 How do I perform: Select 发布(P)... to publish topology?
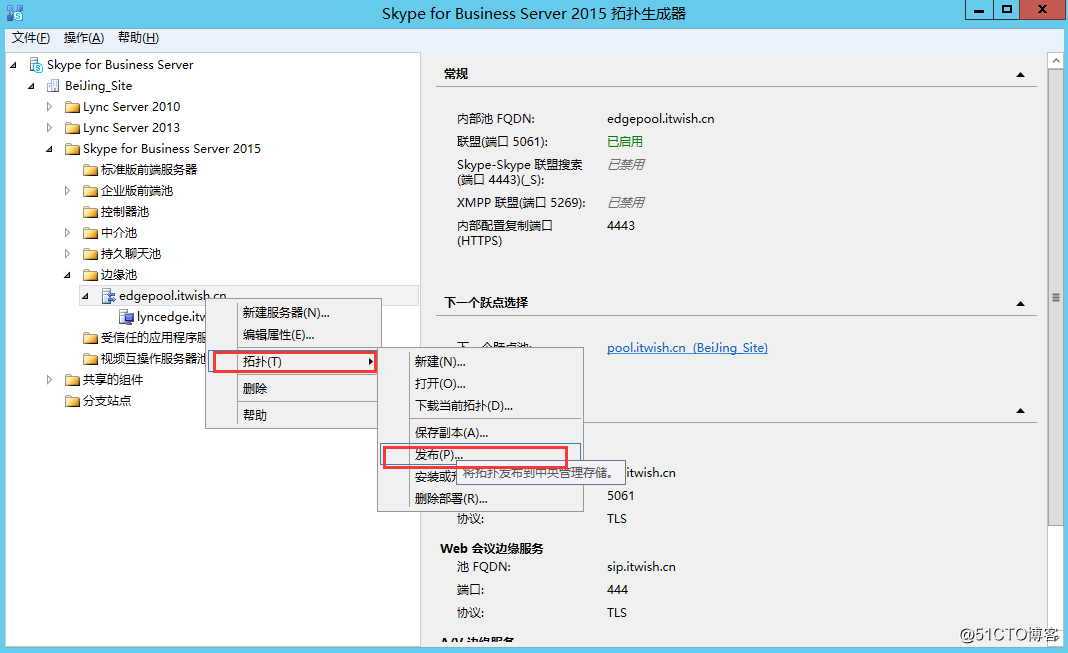pyautogui.click(x=480, y=455)
